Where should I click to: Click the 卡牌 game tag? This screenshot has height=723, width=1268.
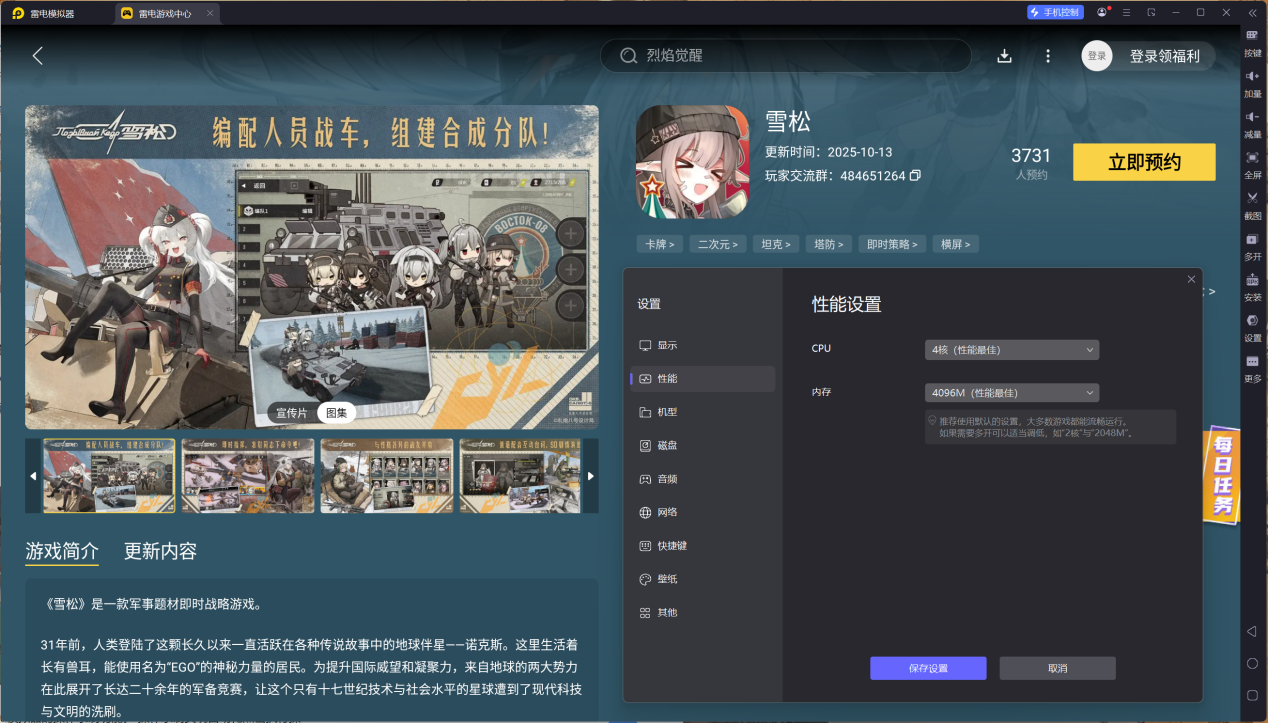point(659,243)
